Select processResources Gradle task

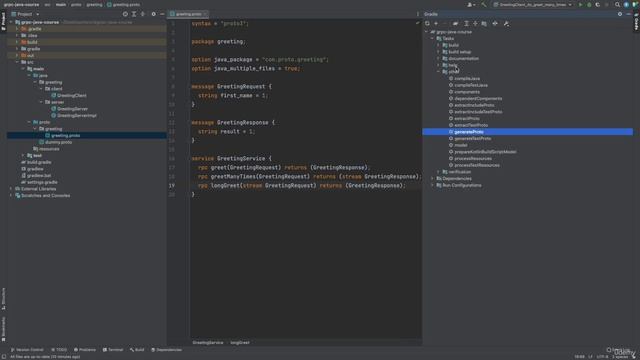473,158
